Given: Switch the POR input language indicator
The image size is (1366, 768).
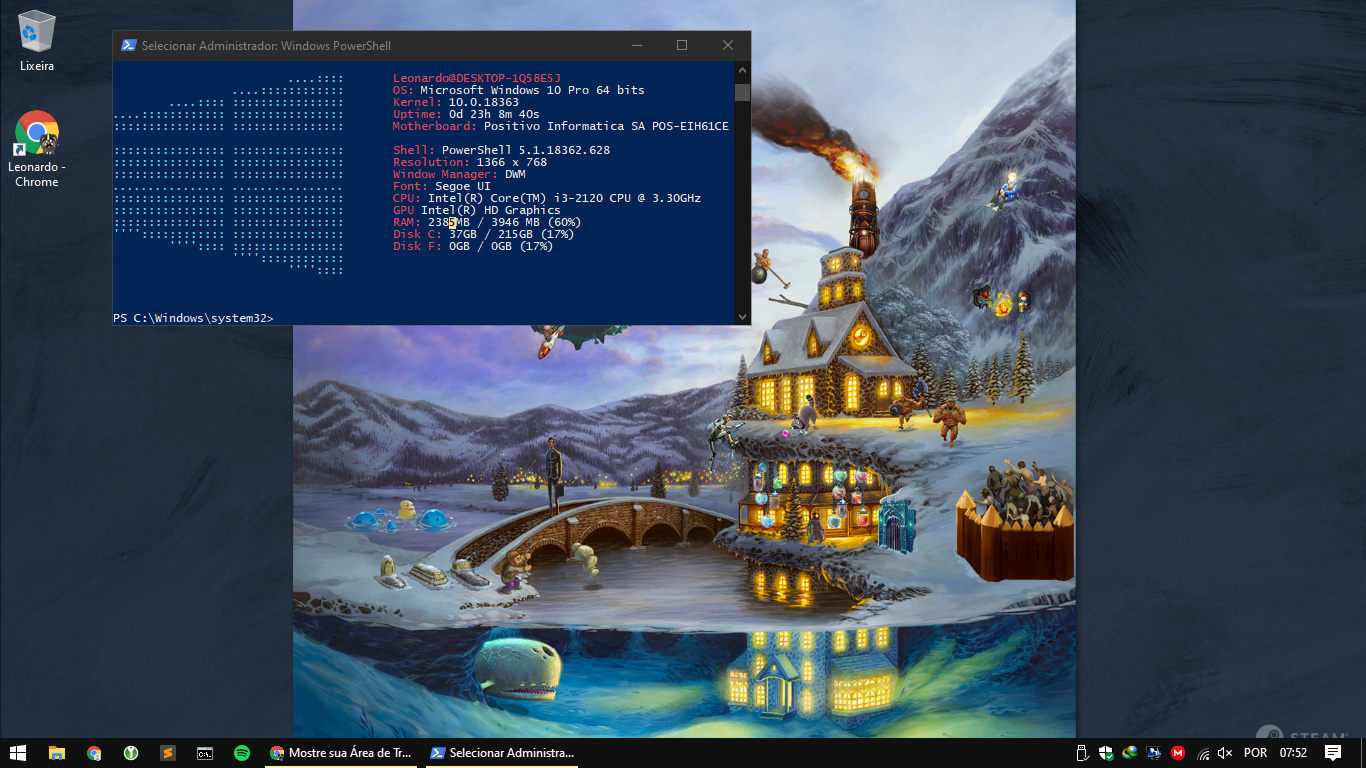Looking at the screenshot, I should point(1255,753).
